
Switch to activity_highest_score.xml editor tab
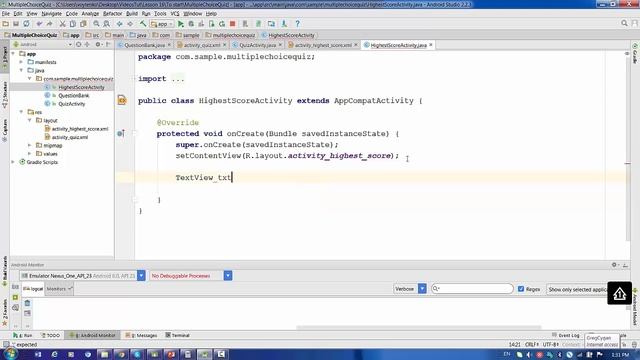(322, 45)
